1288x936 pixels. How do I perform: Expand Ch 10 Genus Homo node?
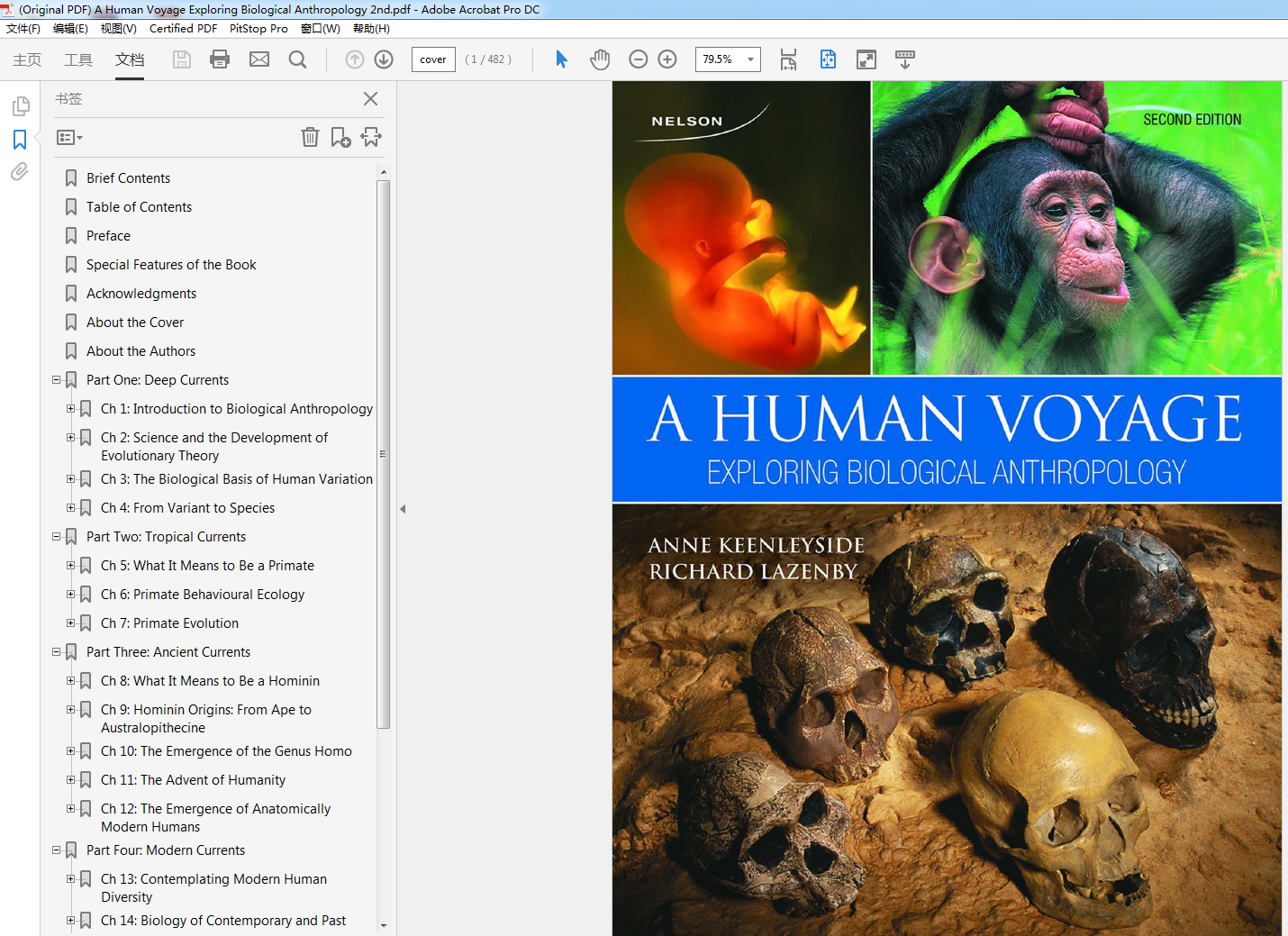70,751
